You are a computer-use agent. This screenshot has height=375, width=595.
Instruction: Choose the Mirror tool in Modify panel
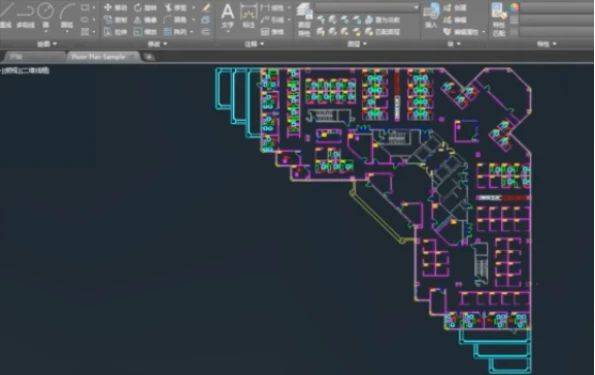click(145, 20)
